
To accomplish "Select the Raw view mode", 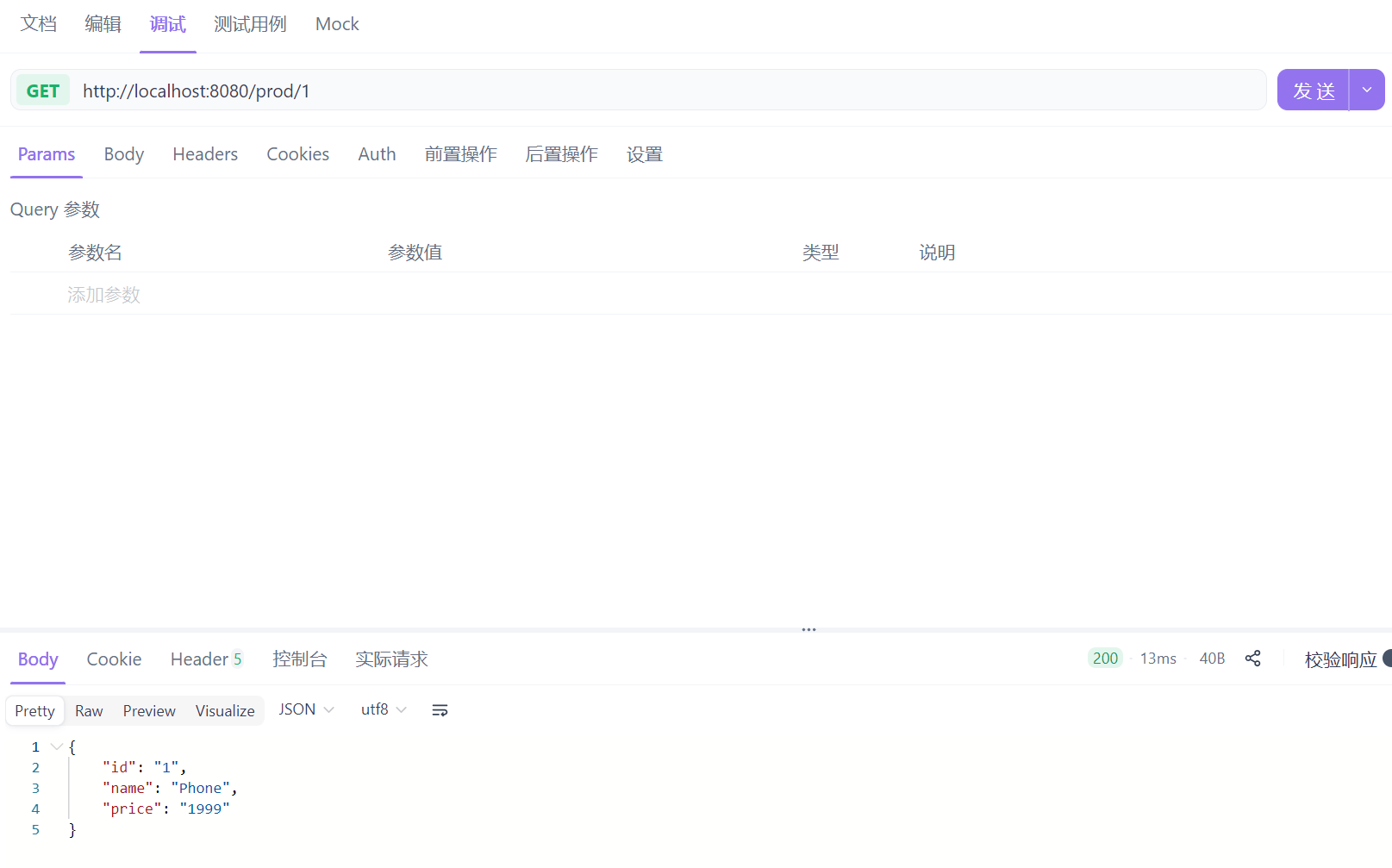I will pos(89,710).
